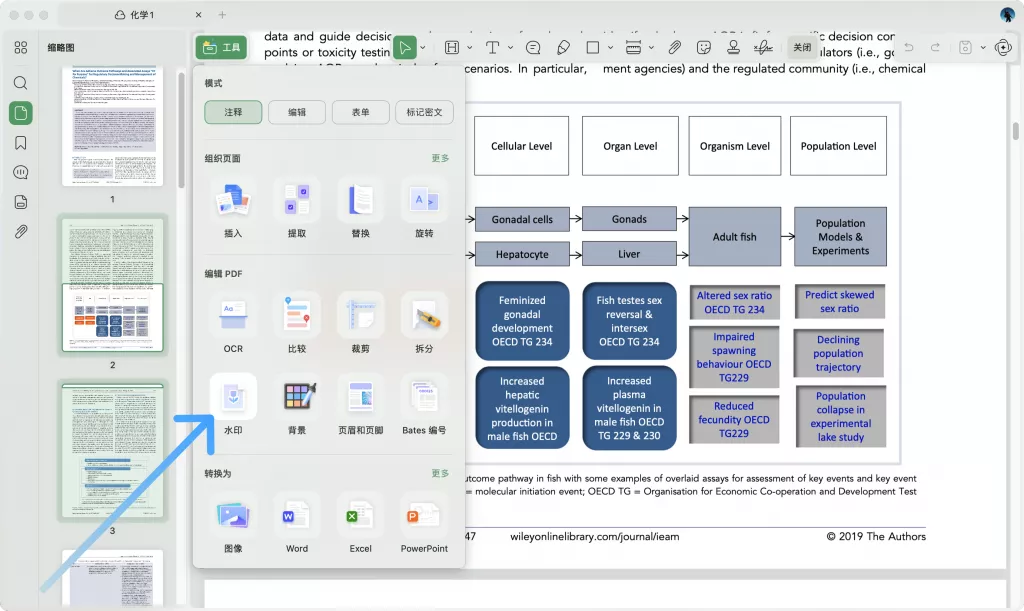Select the pencil drawing tool
The width and height of the screenshot is (1024, 611).
[x=563, y=47]
